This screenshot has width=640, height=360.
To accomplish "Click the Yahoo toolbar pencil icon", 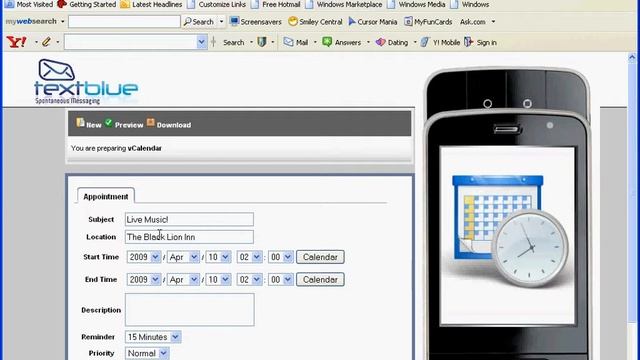I will [x=46, y=42].
